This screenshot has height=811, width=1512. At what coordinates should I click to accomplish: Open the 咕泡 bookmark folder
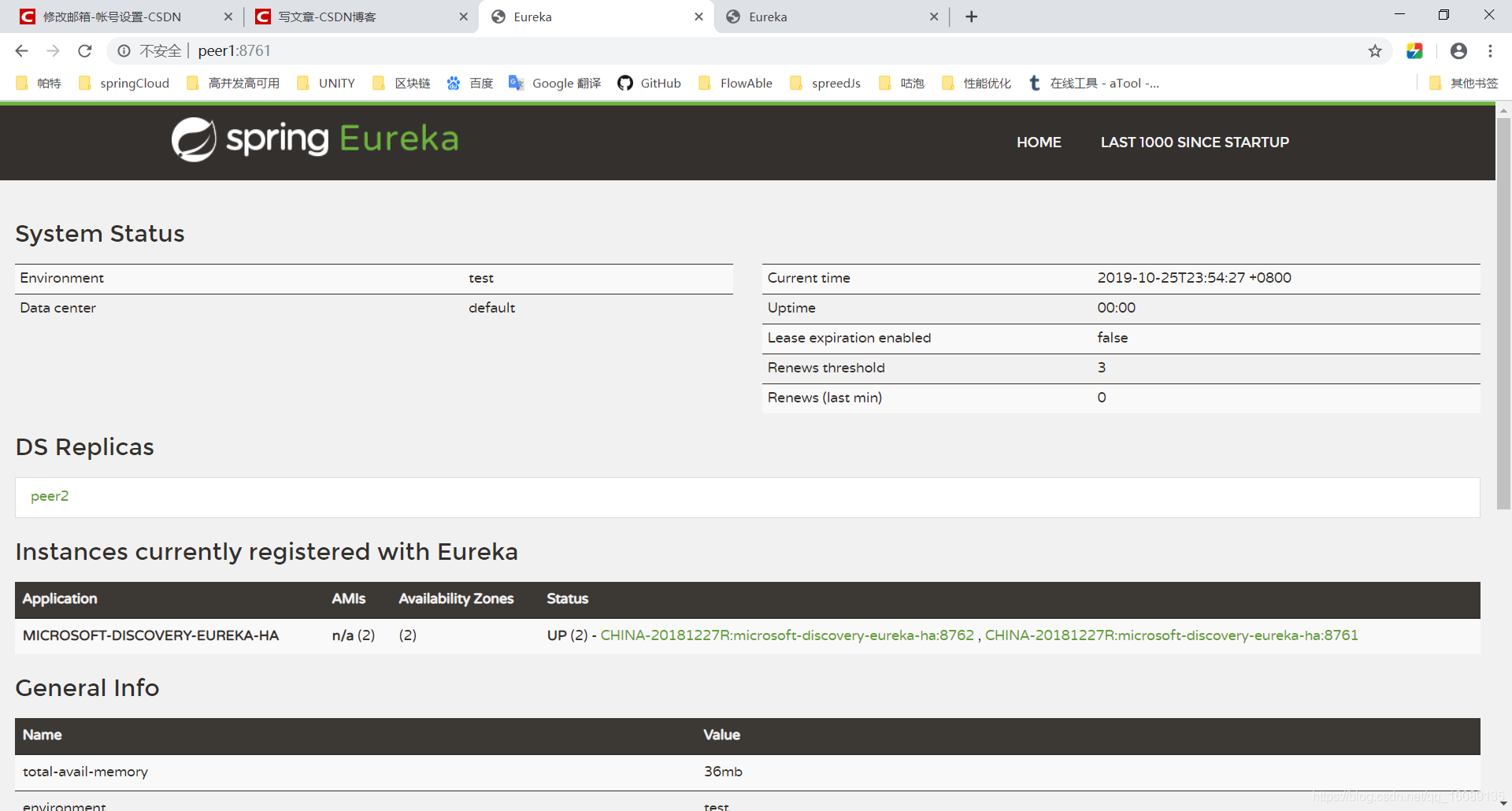pos(902,83)
